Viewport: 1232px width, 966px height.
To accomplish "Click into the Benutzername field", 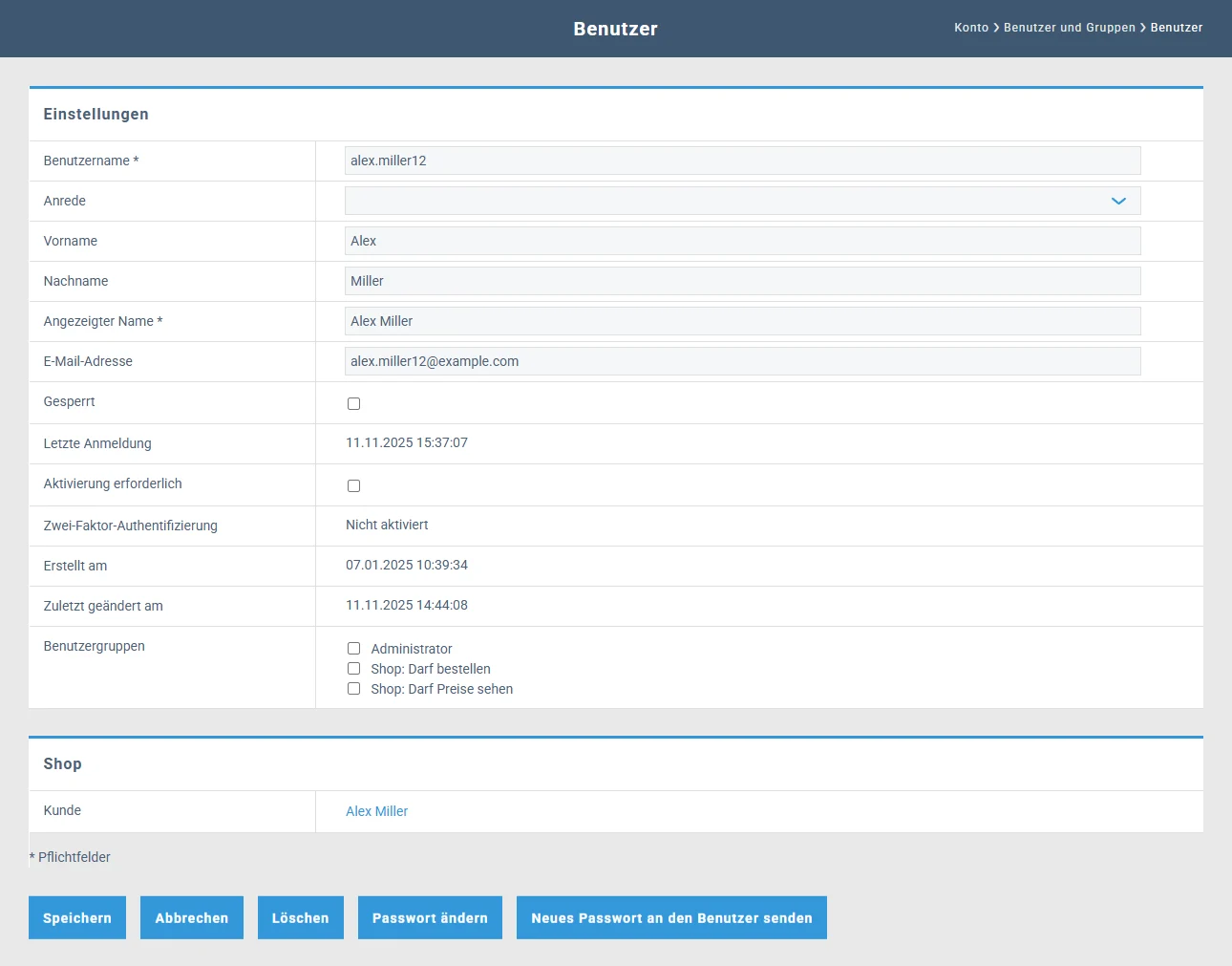I will click(742, 161).
